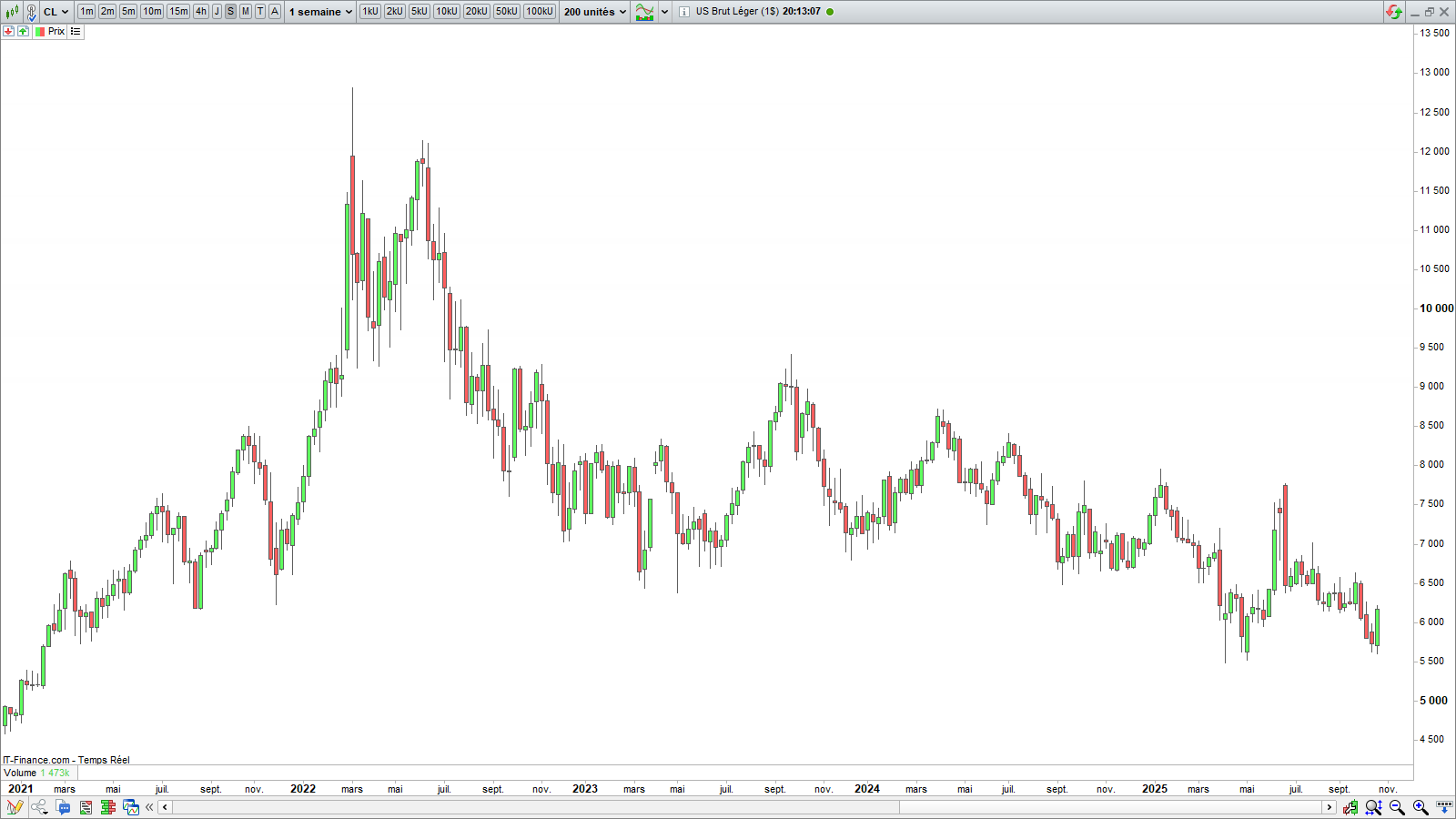Viewport: 1456px width, 819px height.
Task: Refresh data with the top-right reload icon
Action: tap(1394, 12)
